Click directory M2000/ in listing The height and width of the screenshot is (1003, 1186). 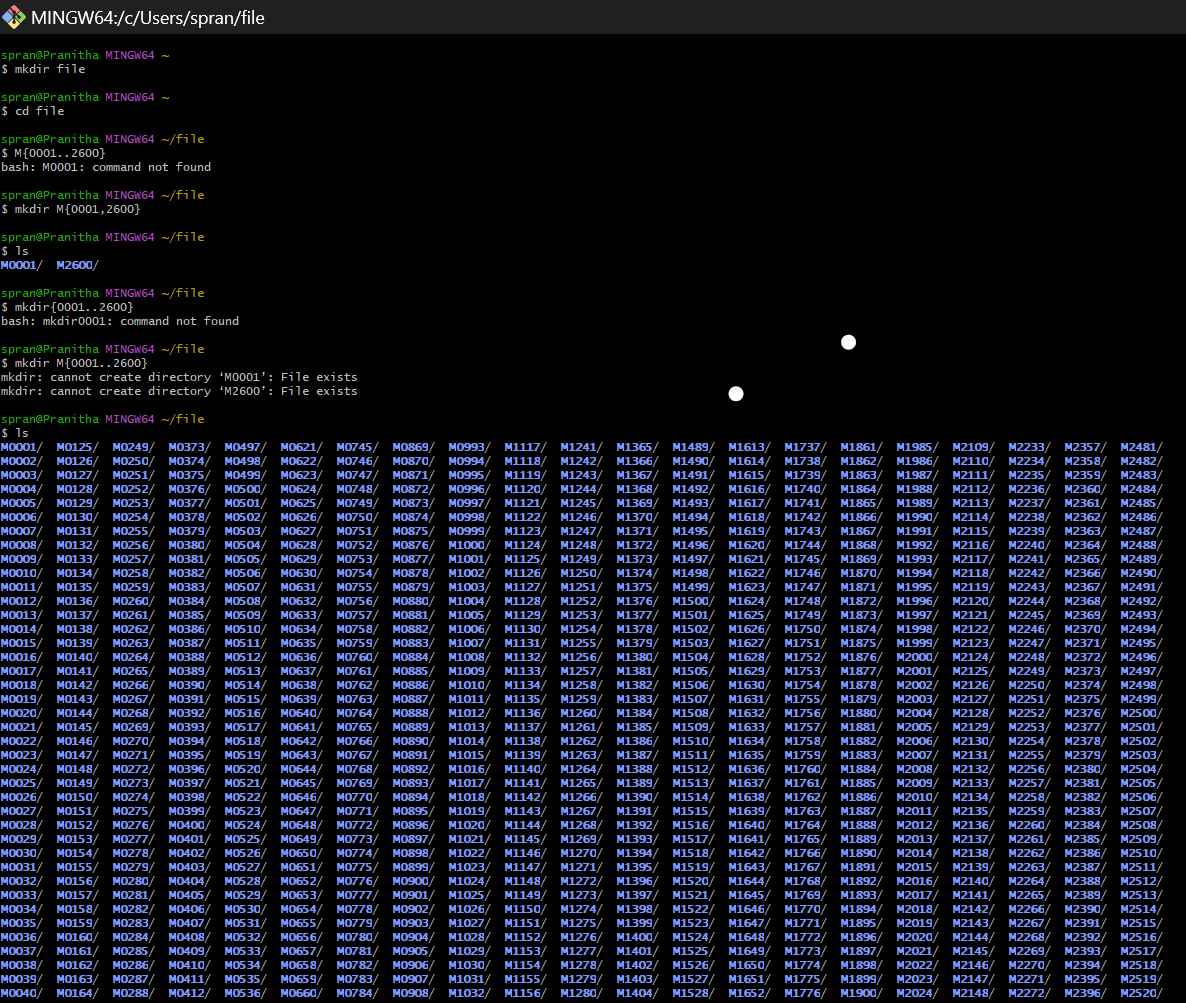coord(917,657)
